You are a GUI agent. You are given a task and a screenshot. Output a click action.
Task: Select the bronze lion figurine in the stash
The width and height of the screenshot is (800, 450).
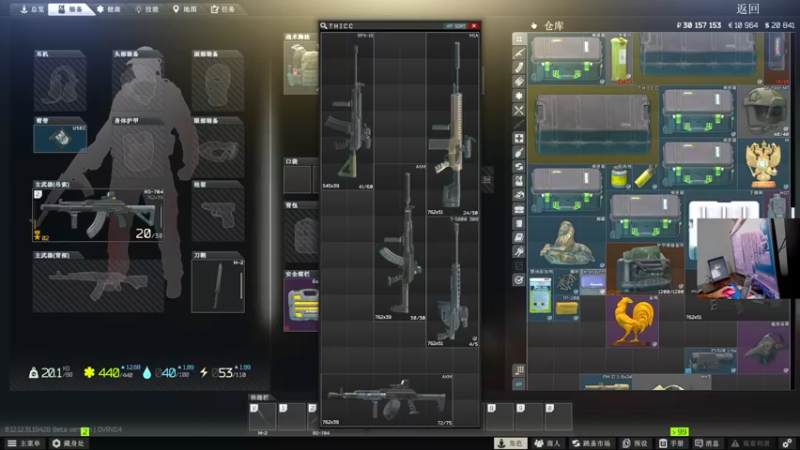tap(567, 243)
